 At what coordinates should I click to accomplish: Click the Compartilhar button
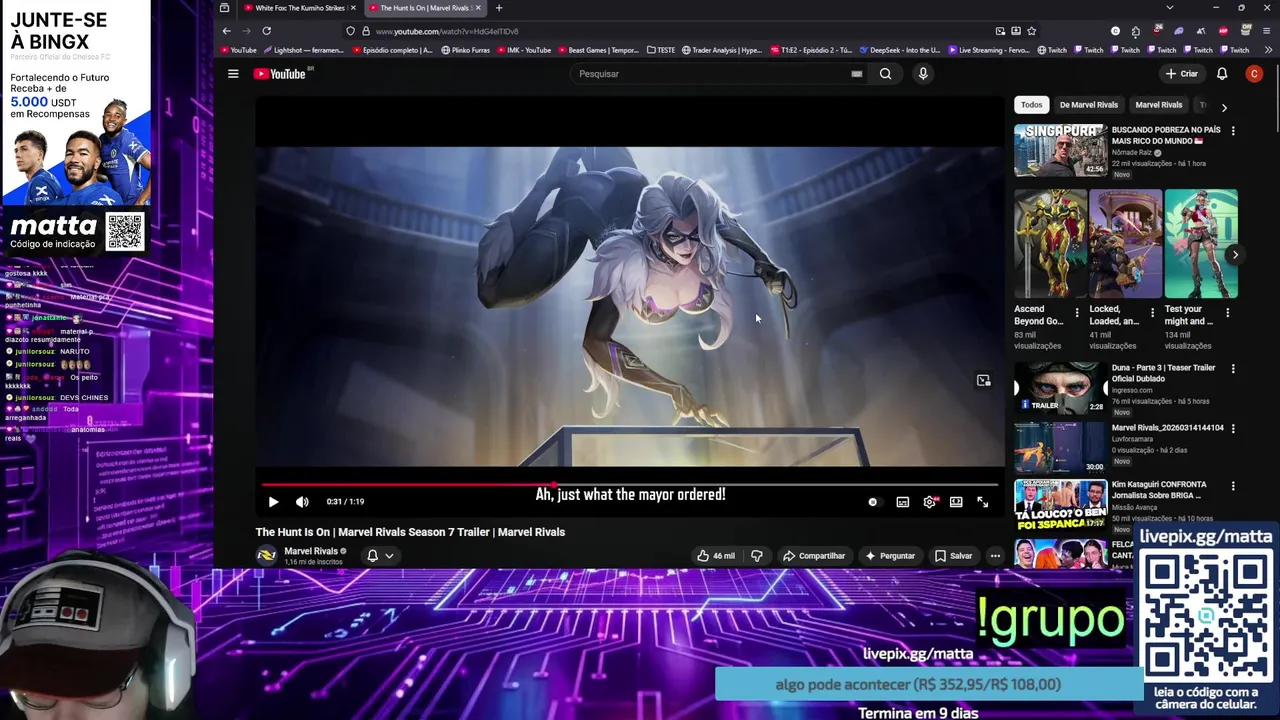(814, 556)
